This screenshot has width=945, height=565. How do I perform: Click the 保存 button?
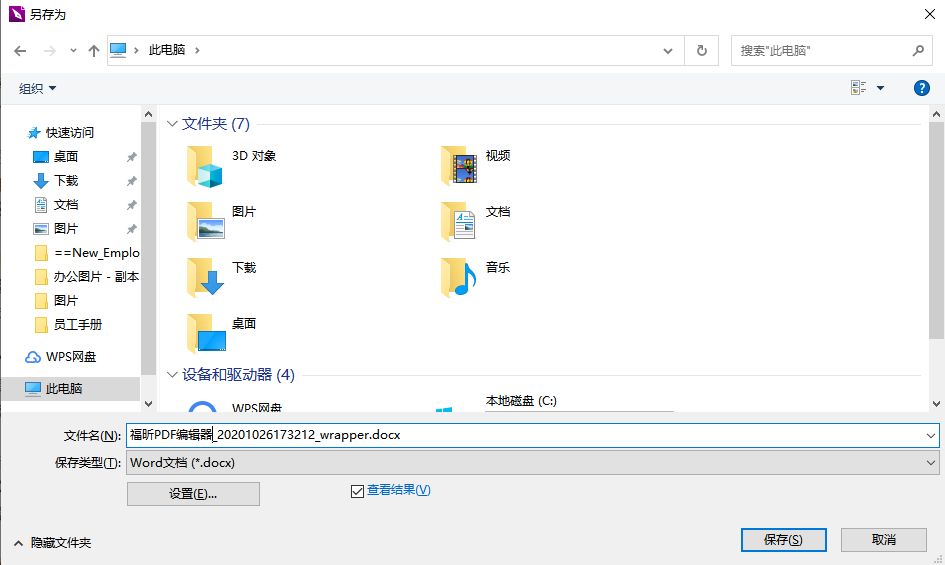pos(783,540)
